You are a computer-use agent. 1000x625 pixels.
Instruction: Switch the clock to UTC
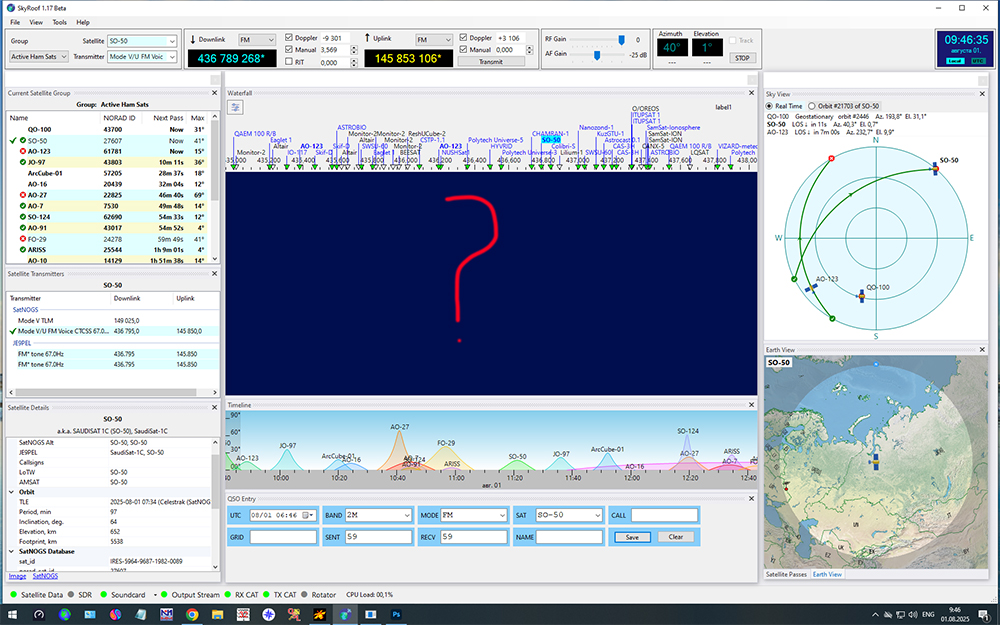pyautogui.click(x=978, y=61)
